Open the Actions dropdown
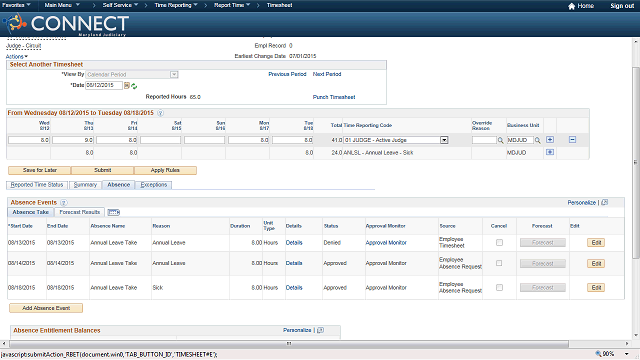The height and width of the screenshot is (360, 640). tap(17, 57)
